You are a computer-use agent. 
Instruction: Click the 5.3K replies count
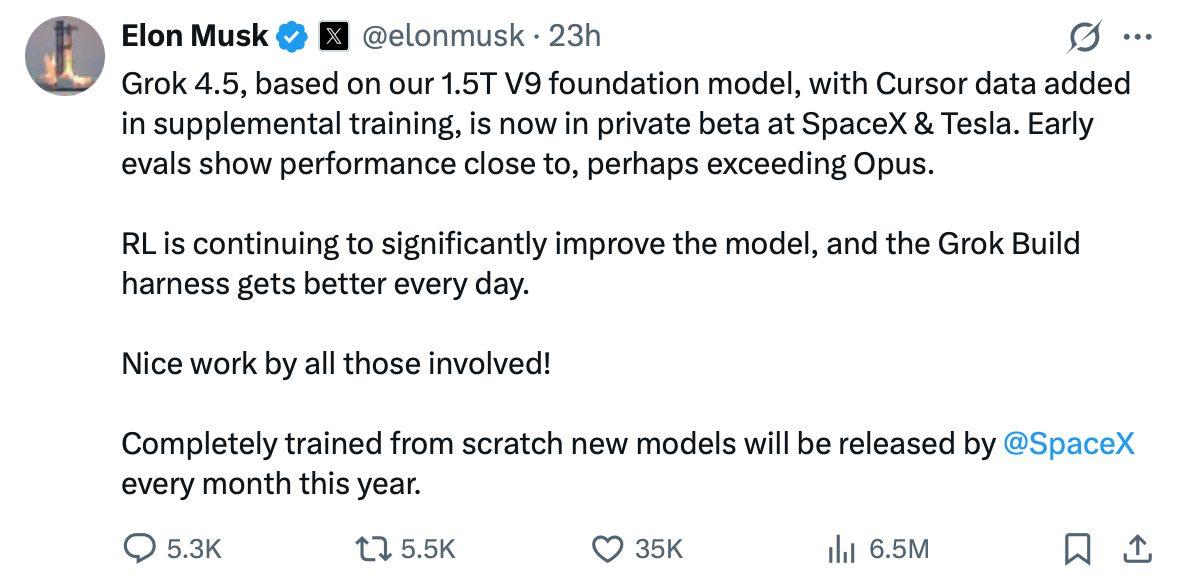[x=194, y=549]
